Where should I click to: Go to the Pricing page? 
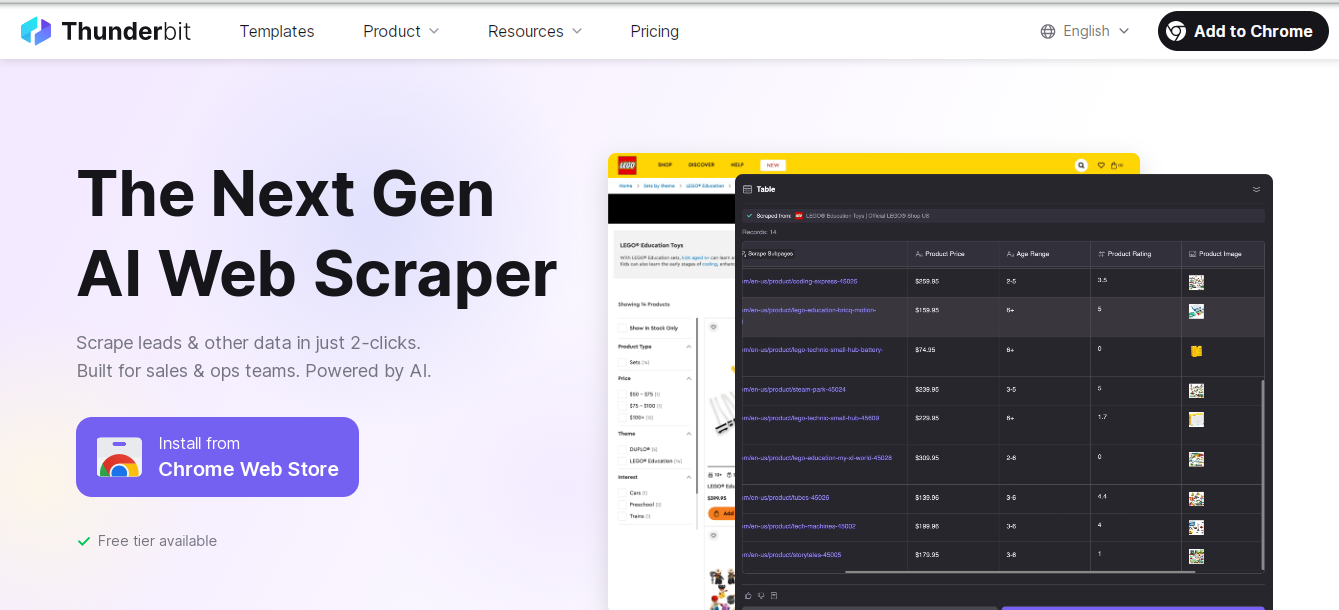click(654, 31)
